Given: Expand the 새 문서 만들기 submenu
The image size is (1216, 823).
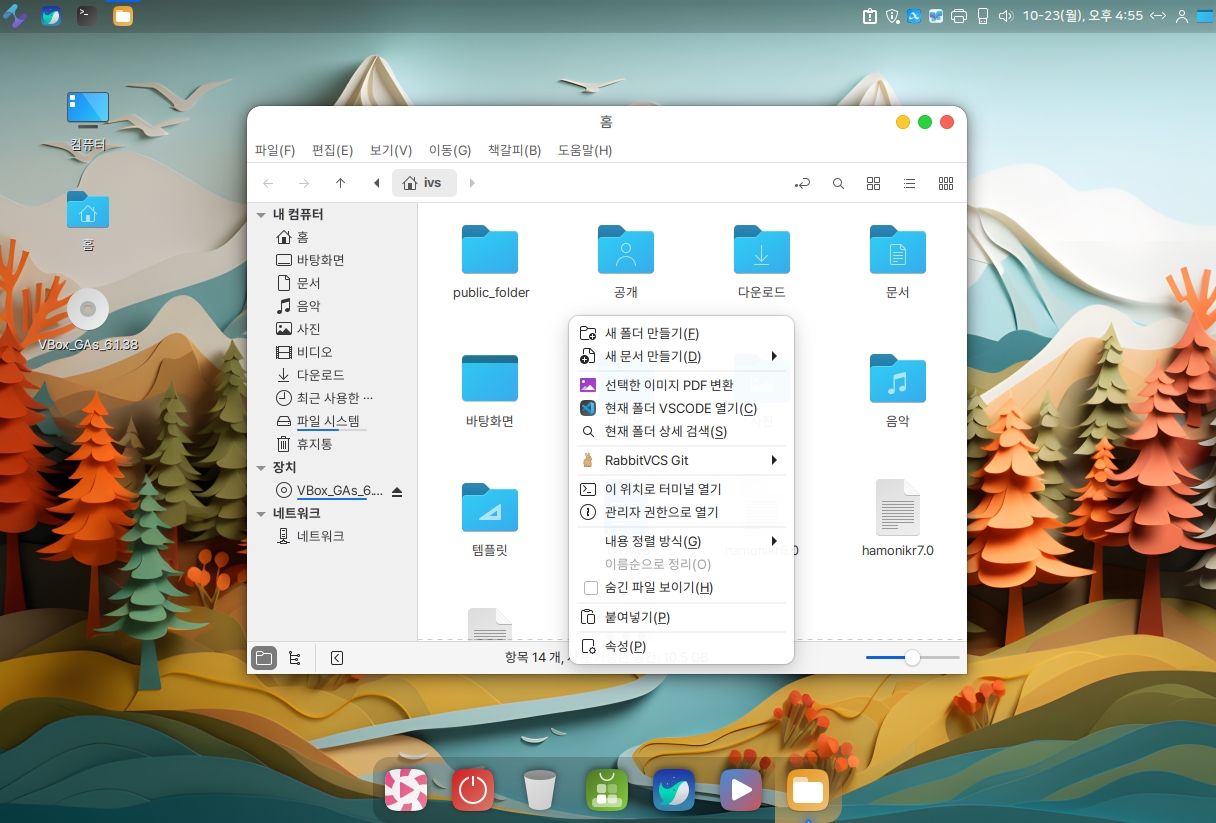Looking at the screenshot, I should 678,357.
